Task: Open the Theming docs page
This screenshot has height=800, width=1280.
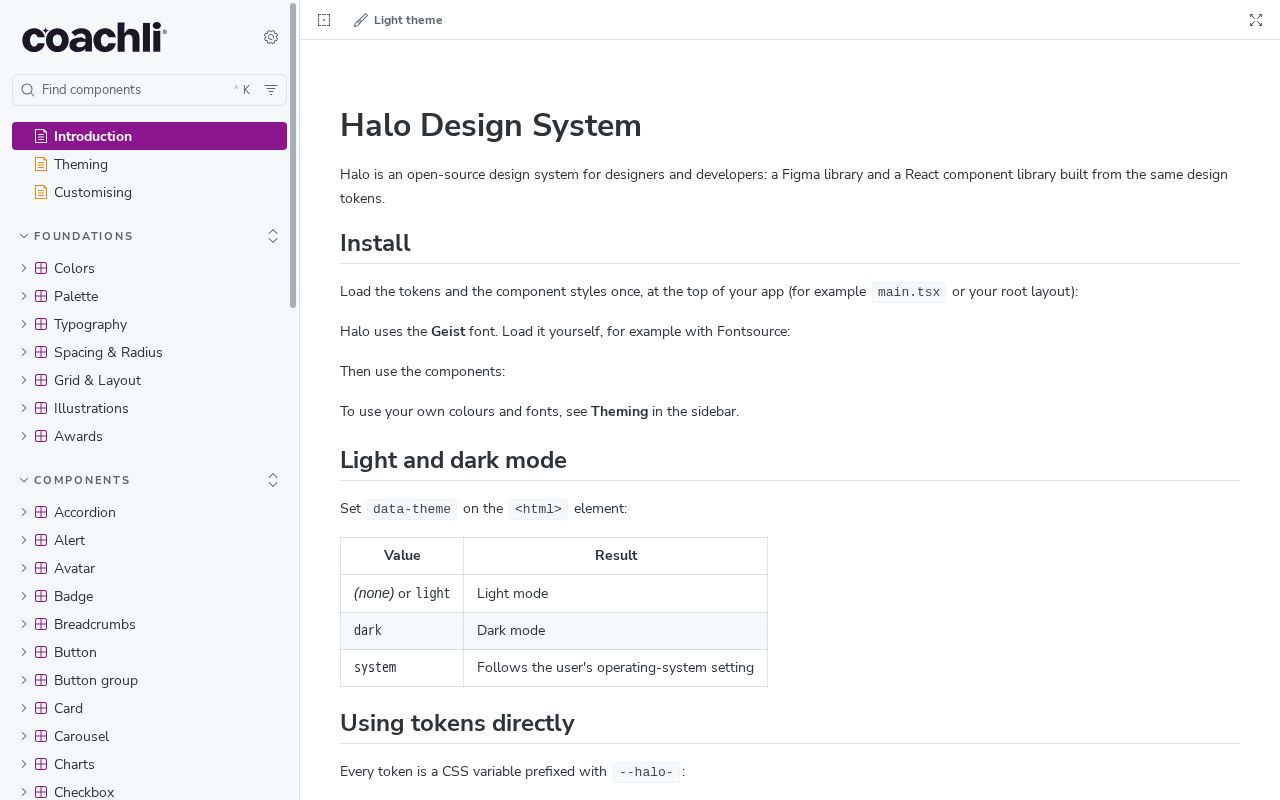Action: tap(149, 164)
